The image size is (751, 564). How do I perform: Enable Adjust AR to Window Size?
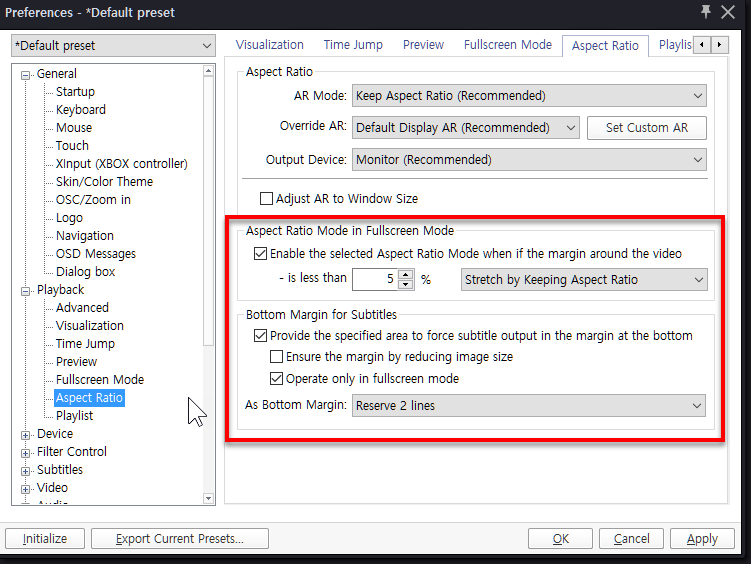266,198
